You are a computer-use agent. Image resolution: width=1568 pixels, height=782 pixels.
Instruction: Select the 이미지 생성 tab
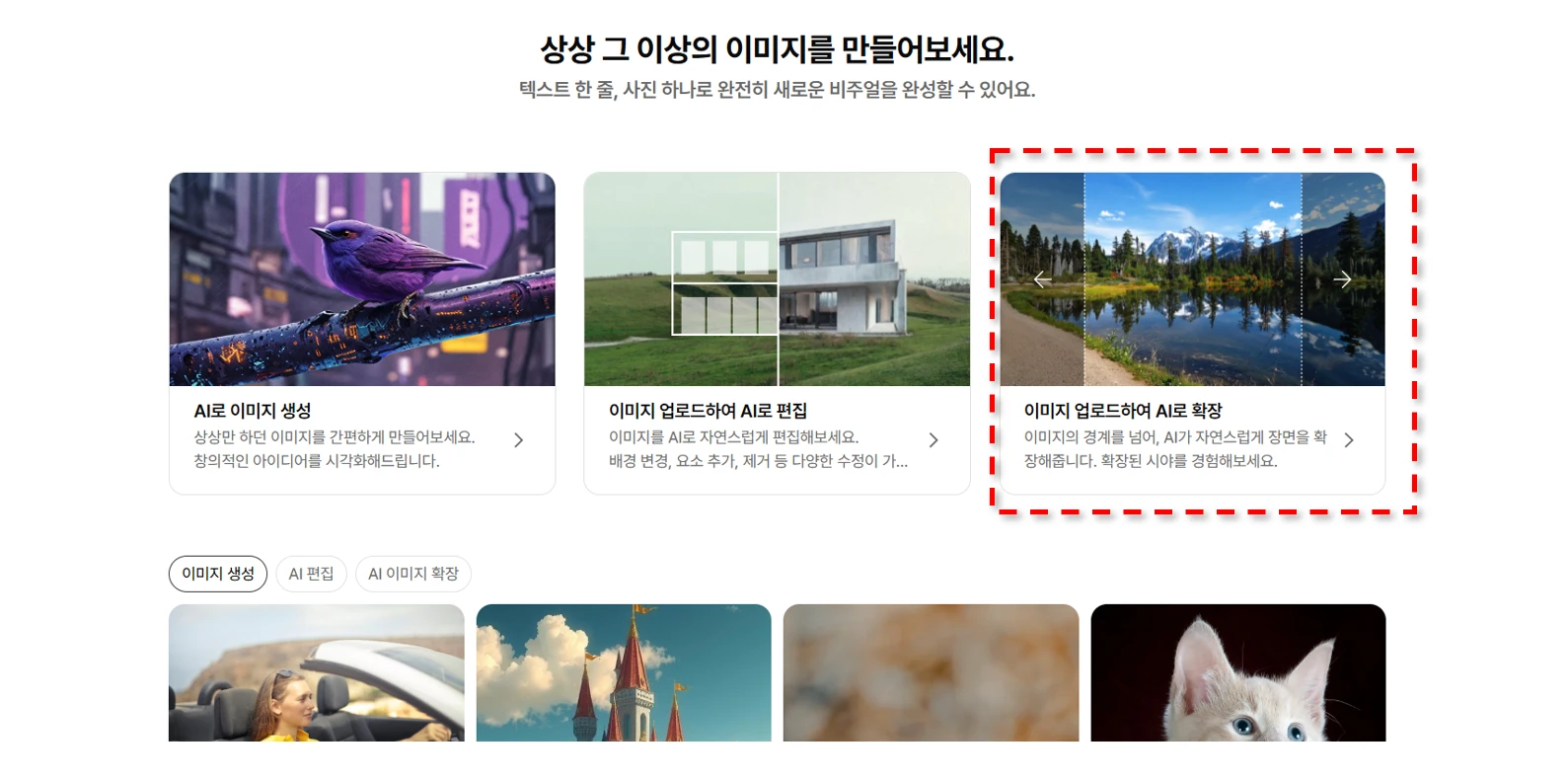click(x=218, y=574)
